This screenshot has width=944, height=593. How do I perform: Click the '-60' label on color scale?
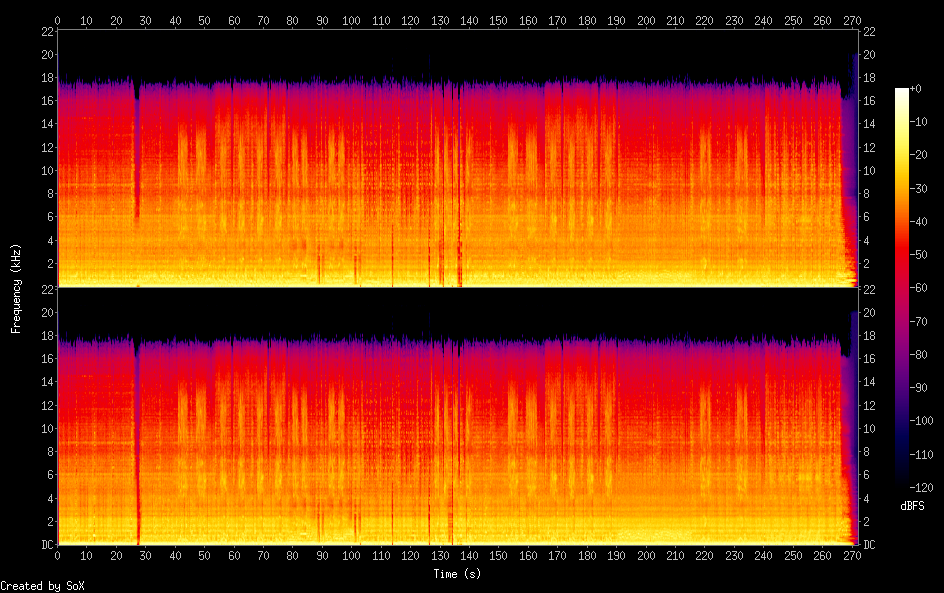919,288
